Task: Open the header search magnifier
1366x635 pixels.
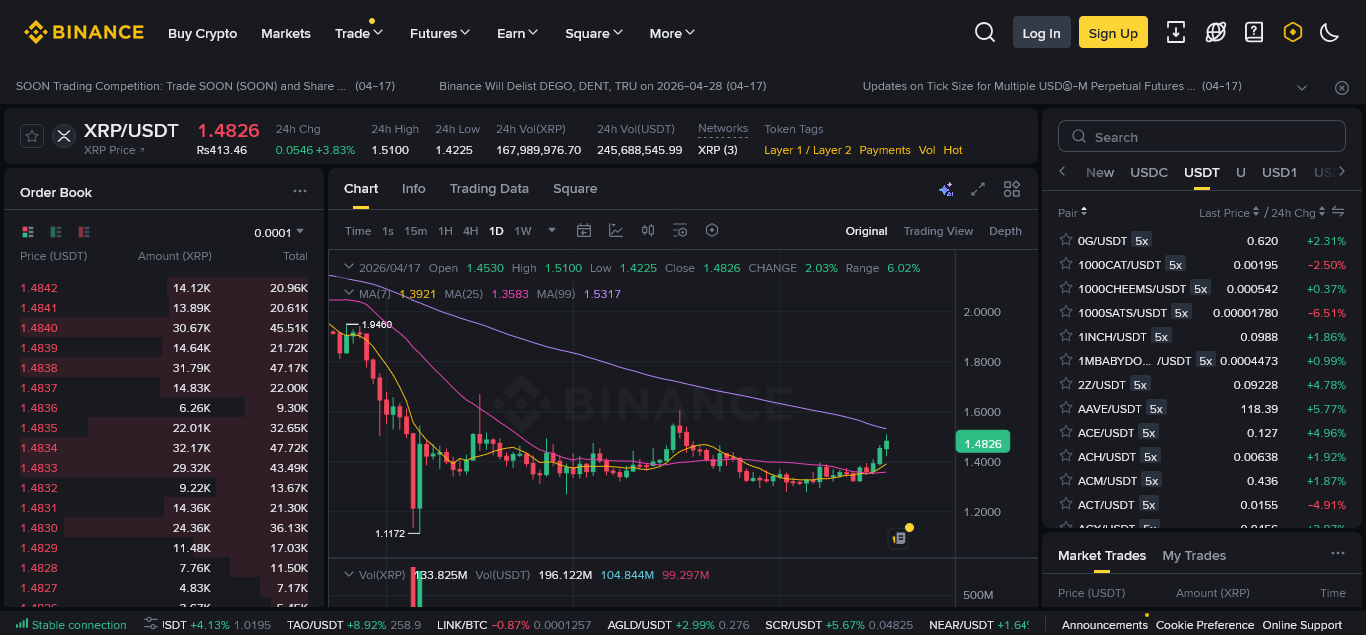Action: tap(985, 33)
